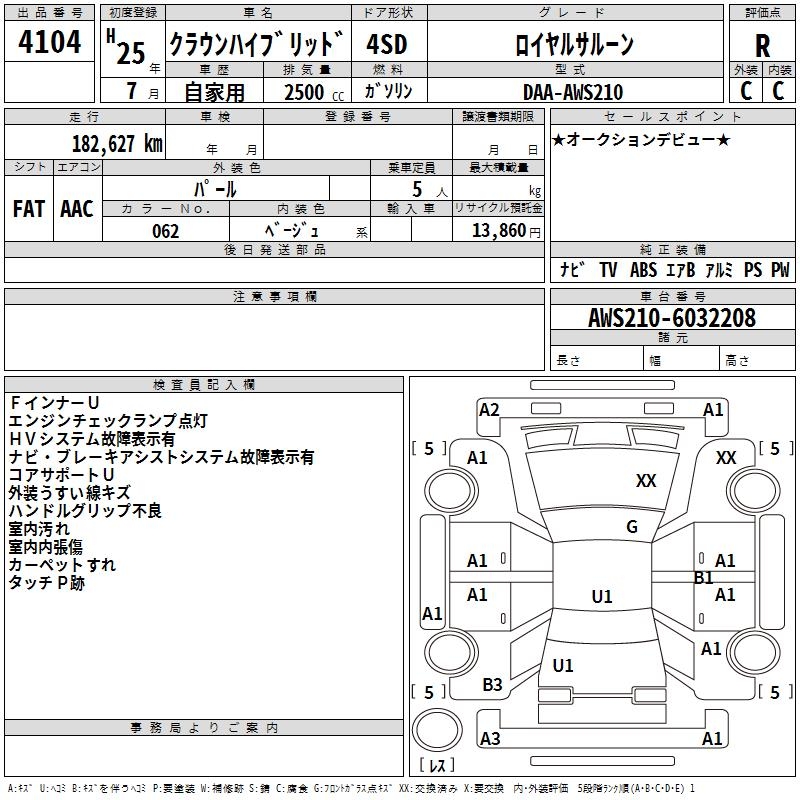Click the overall score R
Viewport: 800px width, 800px height.
pos(762,46)
